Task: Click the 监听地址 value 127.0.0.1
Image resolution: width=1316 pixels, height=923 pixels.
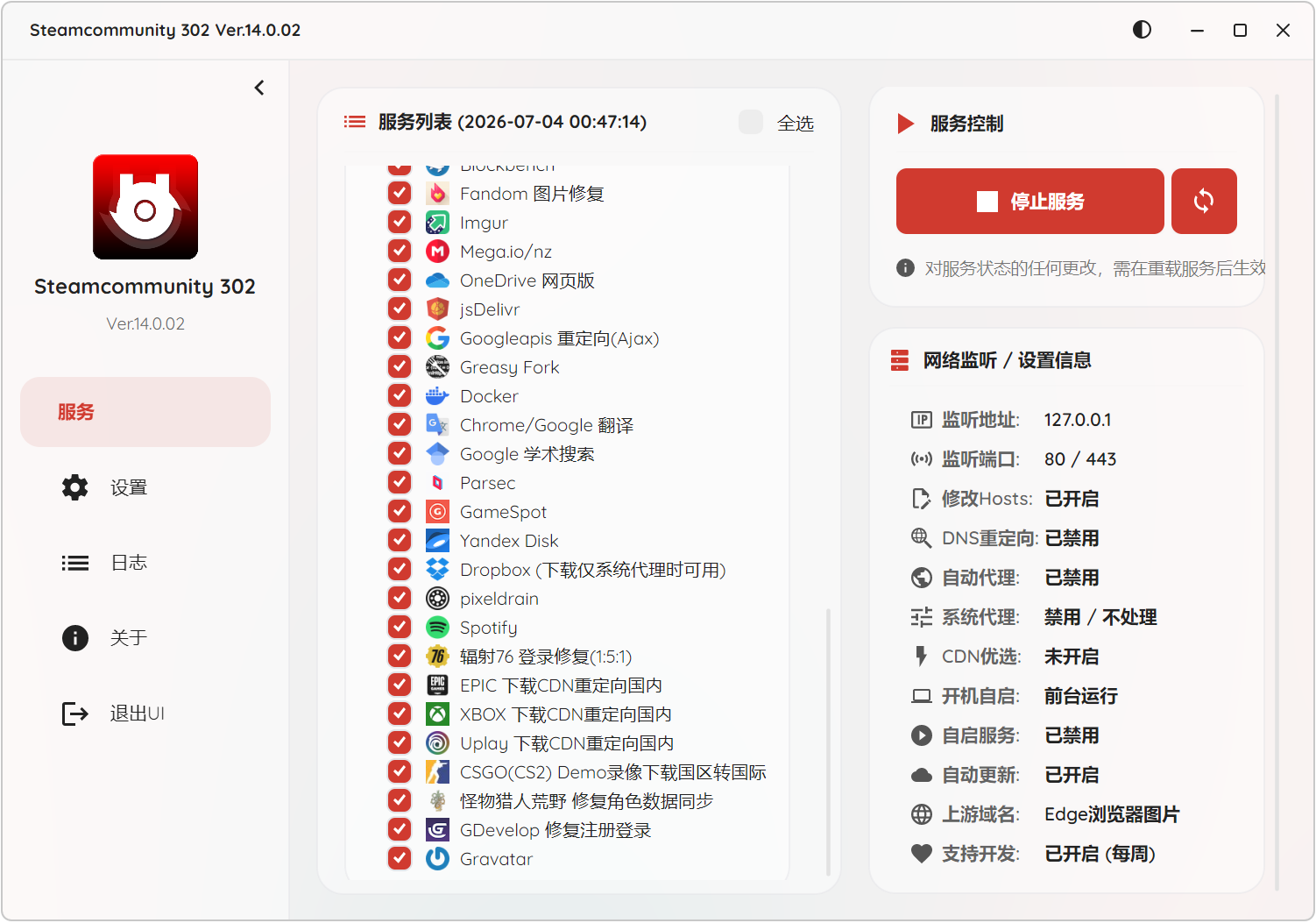Action: tap(1078, 420)
